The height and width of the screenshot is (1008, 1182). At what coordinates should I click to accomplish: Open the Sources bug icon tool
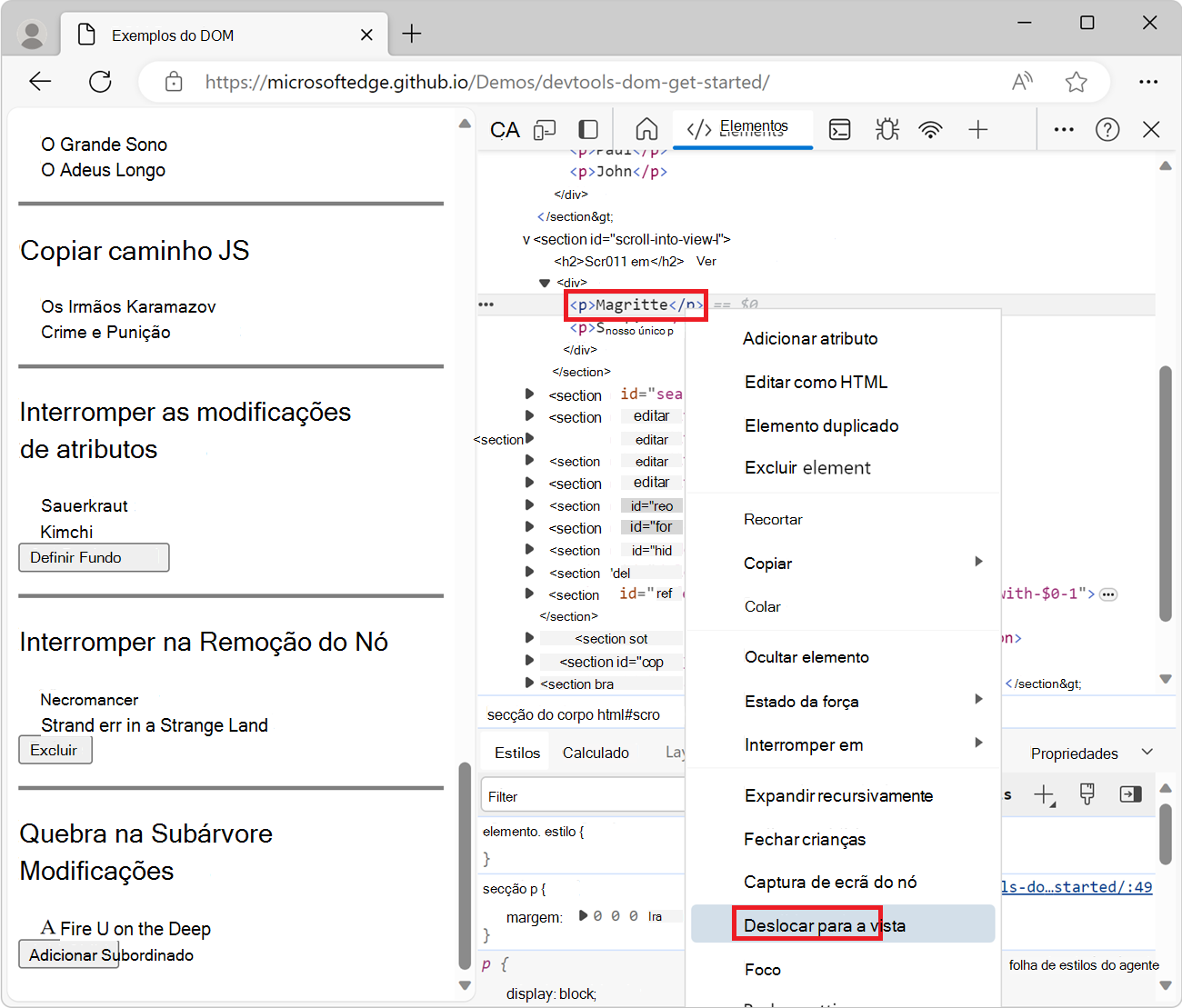(x=887, y=130)
